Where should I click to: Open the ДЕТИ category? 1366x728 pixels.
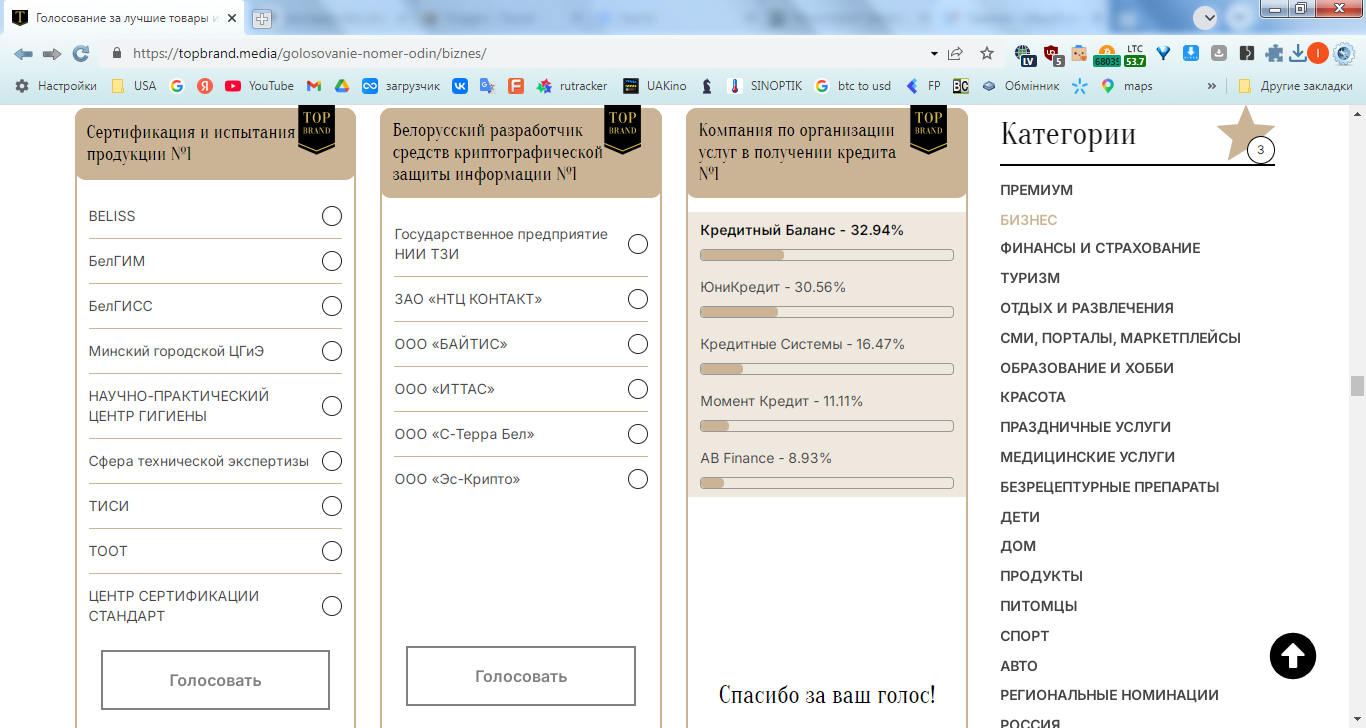[x=1020, y=517]
